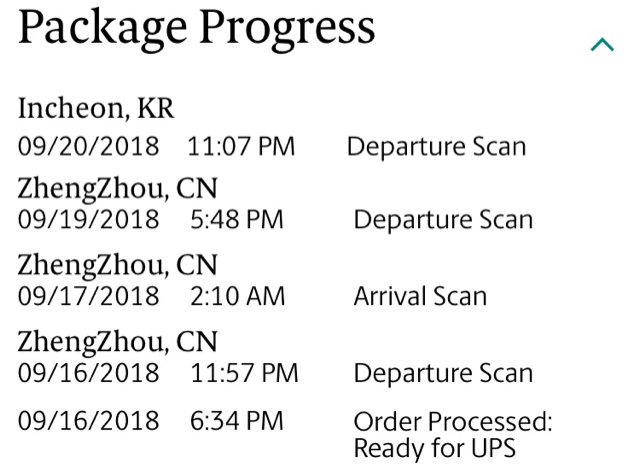The height and width of the screenshot is (470, 640).
Task: Click the 11:07 PM time entry
Action: pos(241,146)
